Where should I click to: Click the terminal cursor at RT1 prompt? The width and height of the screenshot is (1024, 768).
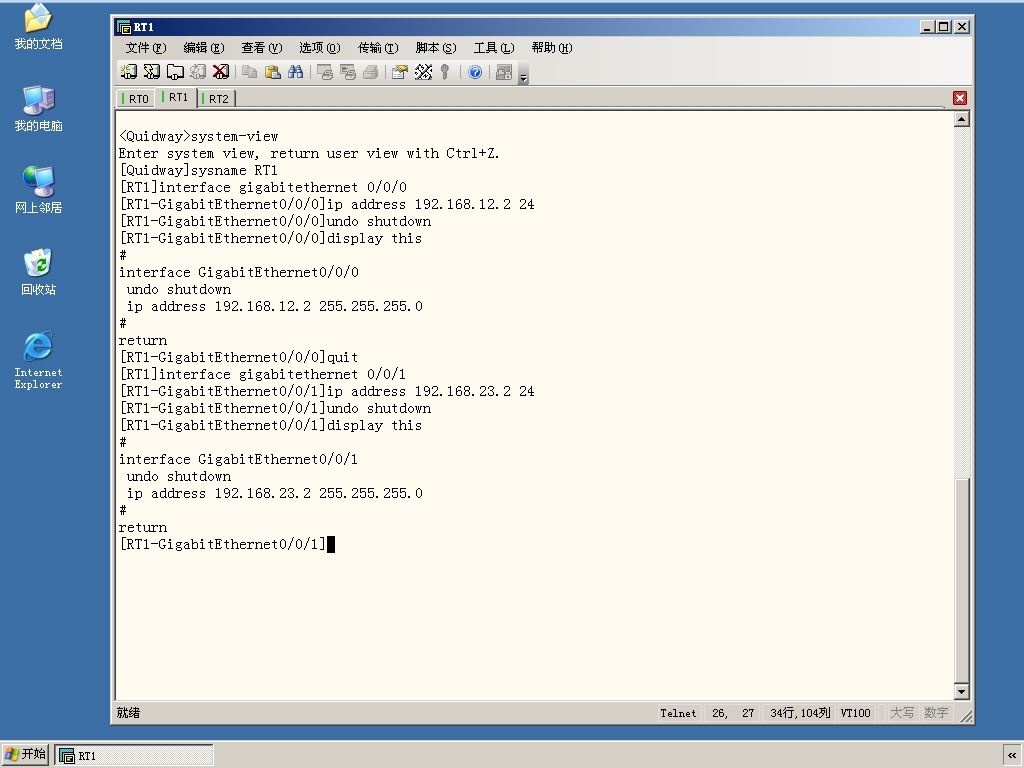point(331,544)
